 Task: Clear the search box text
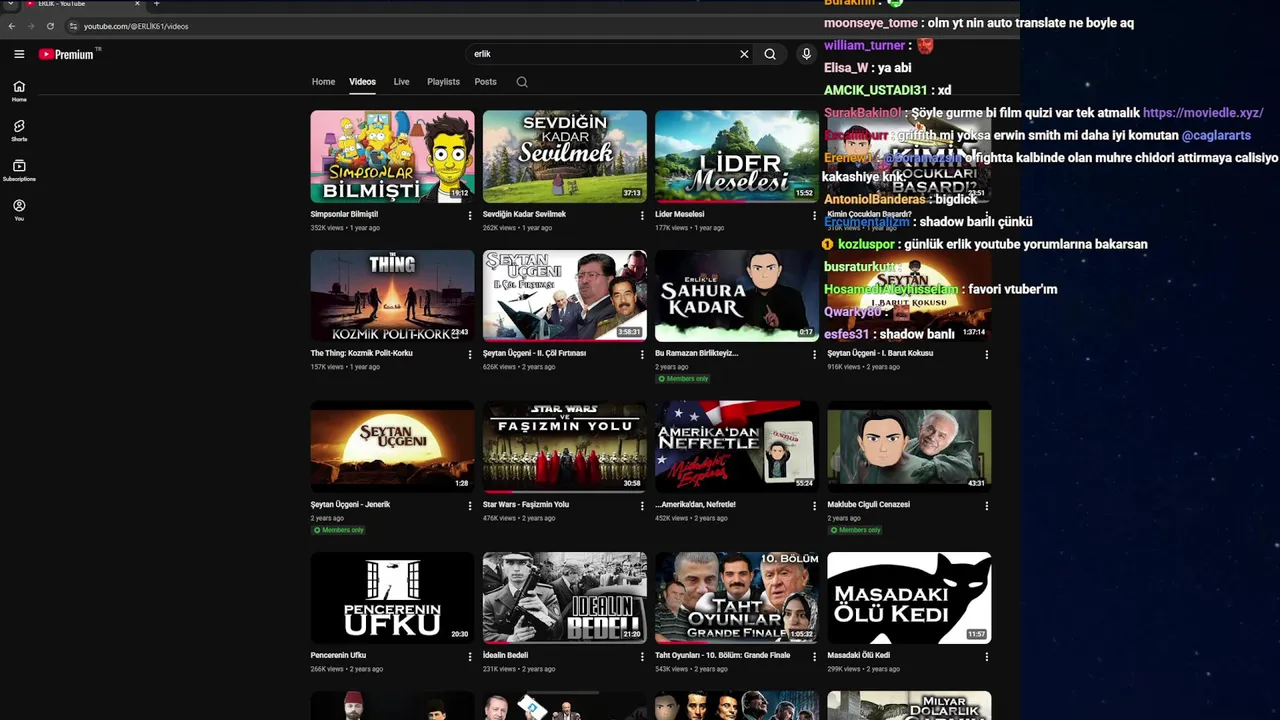(744, 54)
